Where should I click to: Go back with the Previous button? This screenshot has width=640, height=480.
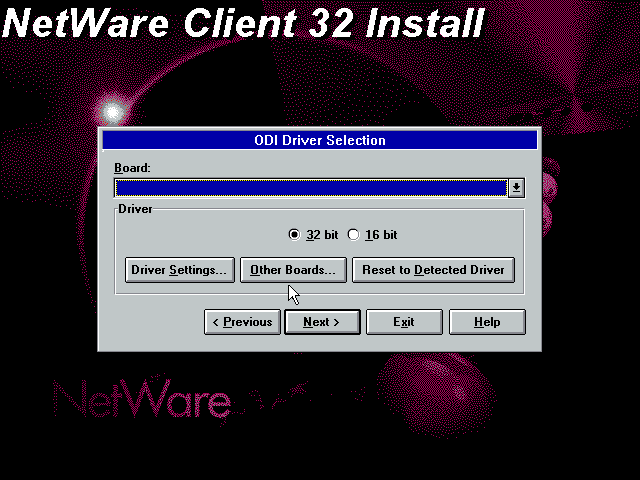(242, 322)
